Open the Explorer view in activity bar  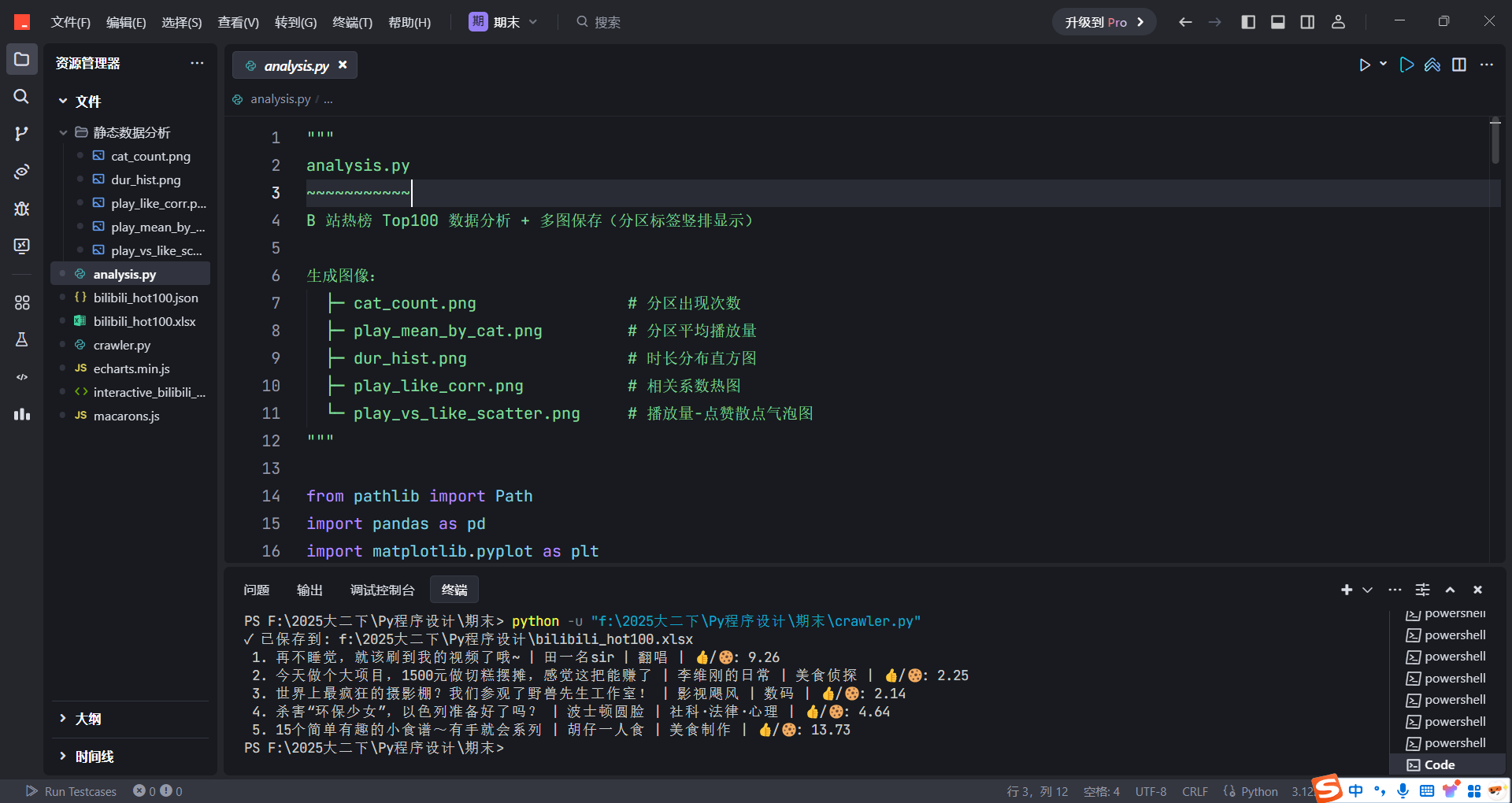[x=22, y=60]
